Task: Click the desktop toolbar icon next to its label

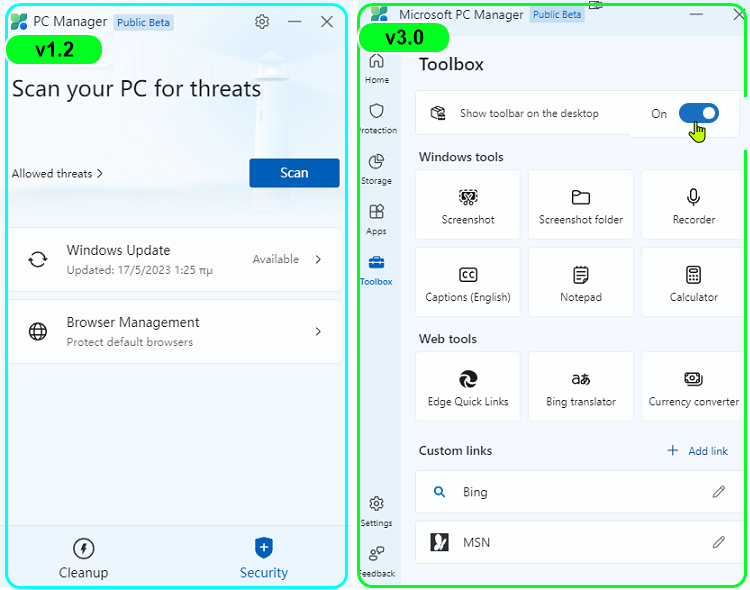Action: (438, 113)
